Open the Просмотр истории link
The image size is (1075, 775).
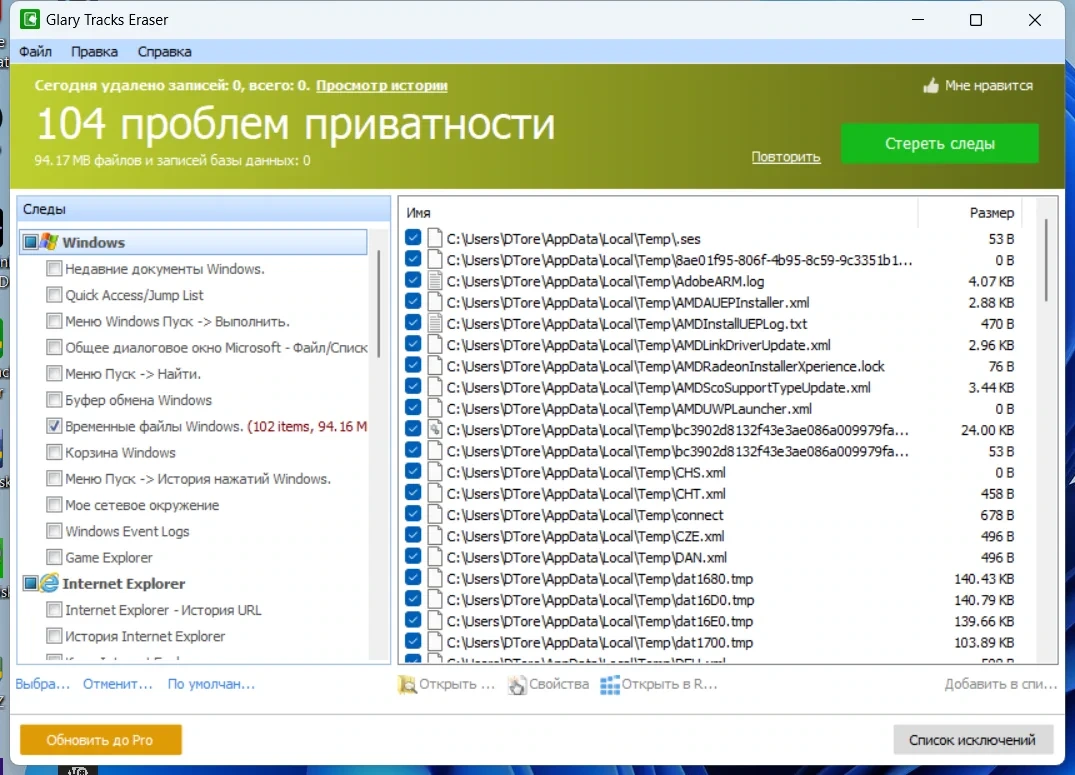tap(382, 86)
